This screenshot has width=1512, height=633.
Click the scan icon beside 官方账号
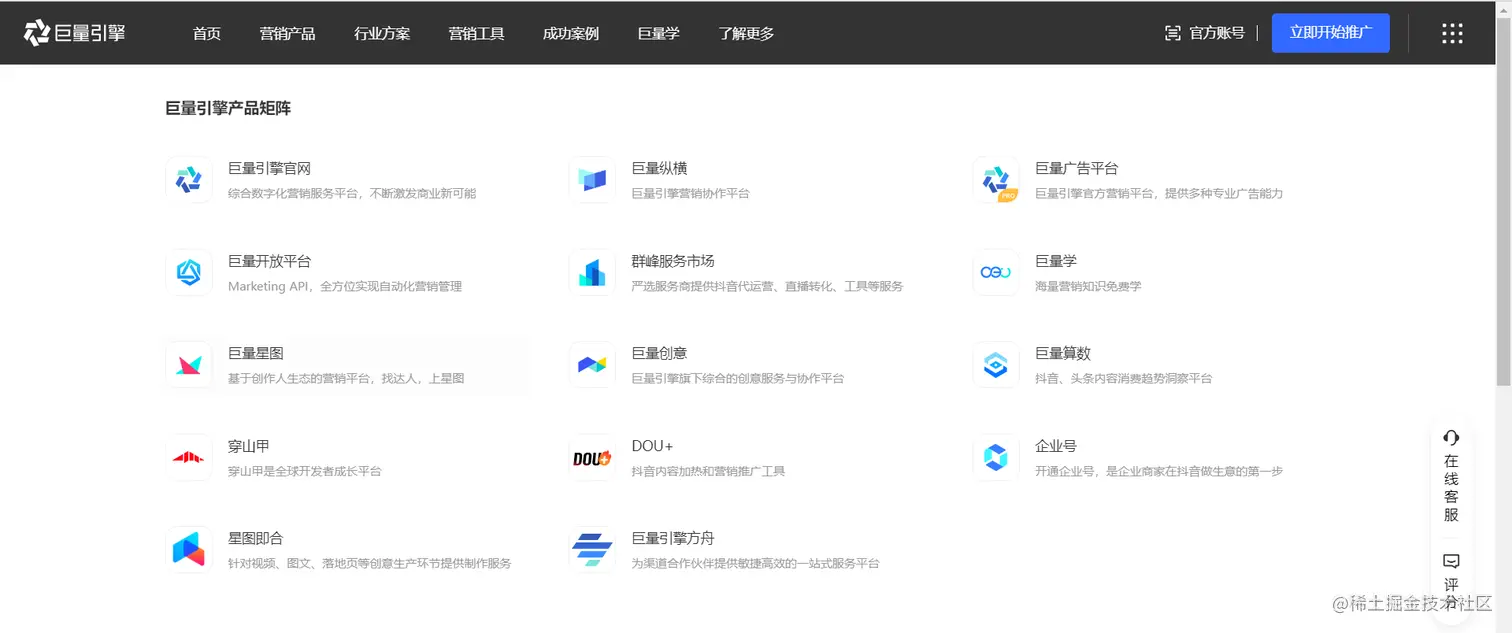pos(1173,33)
